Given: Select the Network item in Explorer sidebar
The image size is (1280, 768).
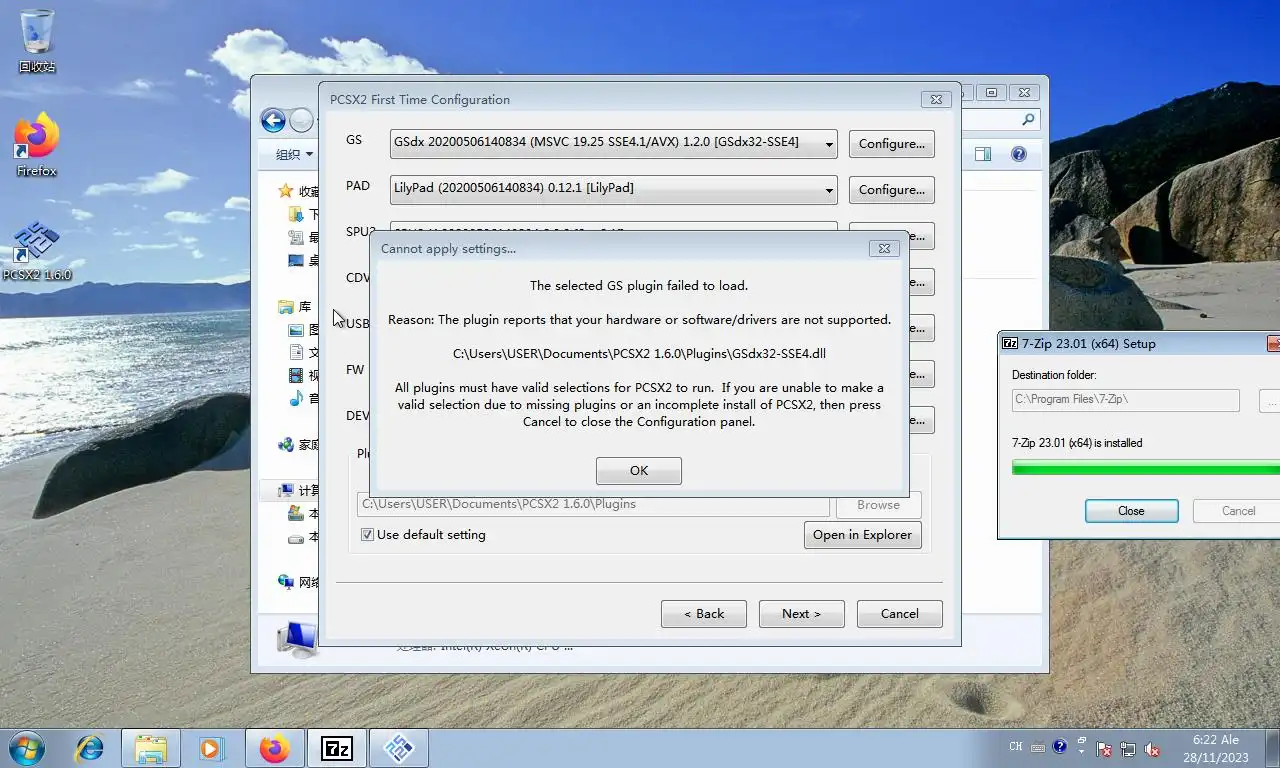Looking at the screenshot, I should point(298,582).
